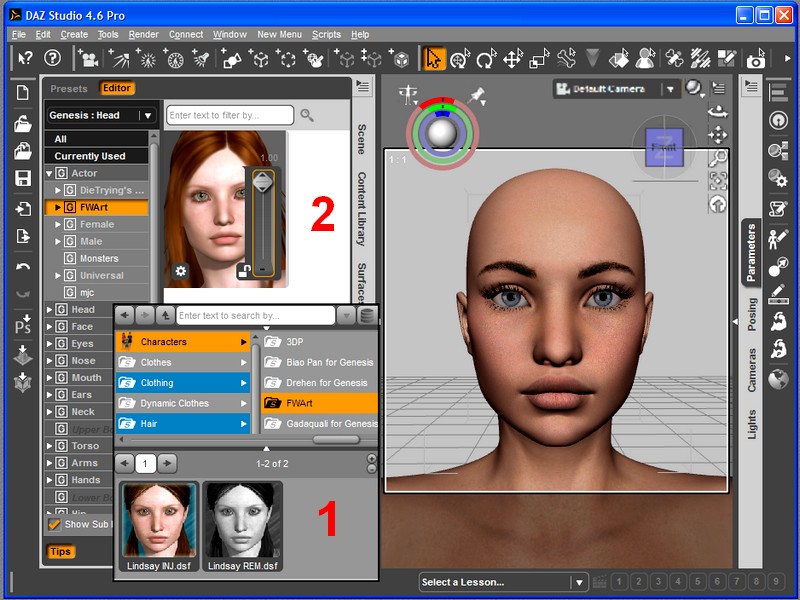
Task: Open the File menu
Action: pos(19,34)
